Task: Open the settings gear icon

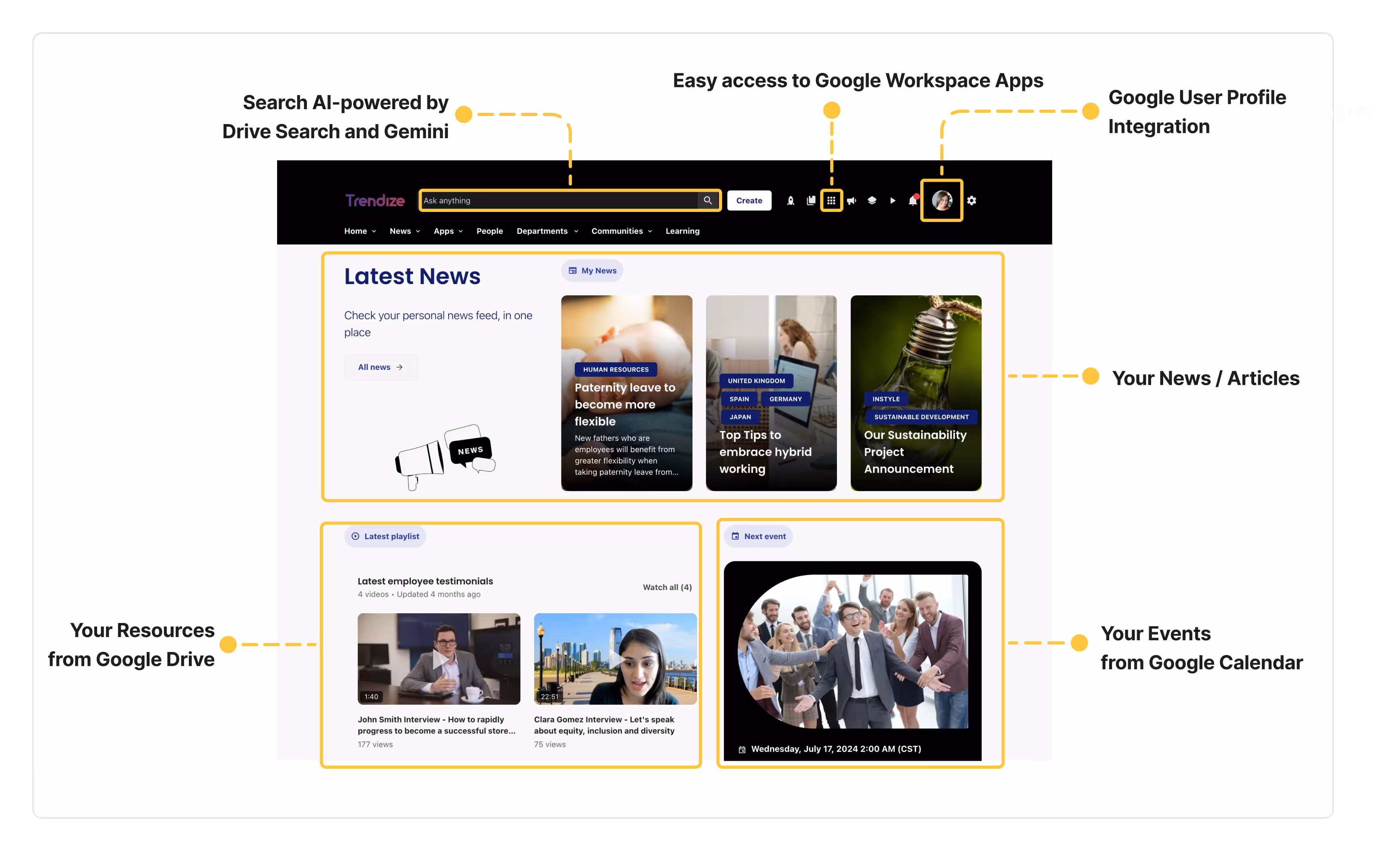Action: tap(971, 201)
